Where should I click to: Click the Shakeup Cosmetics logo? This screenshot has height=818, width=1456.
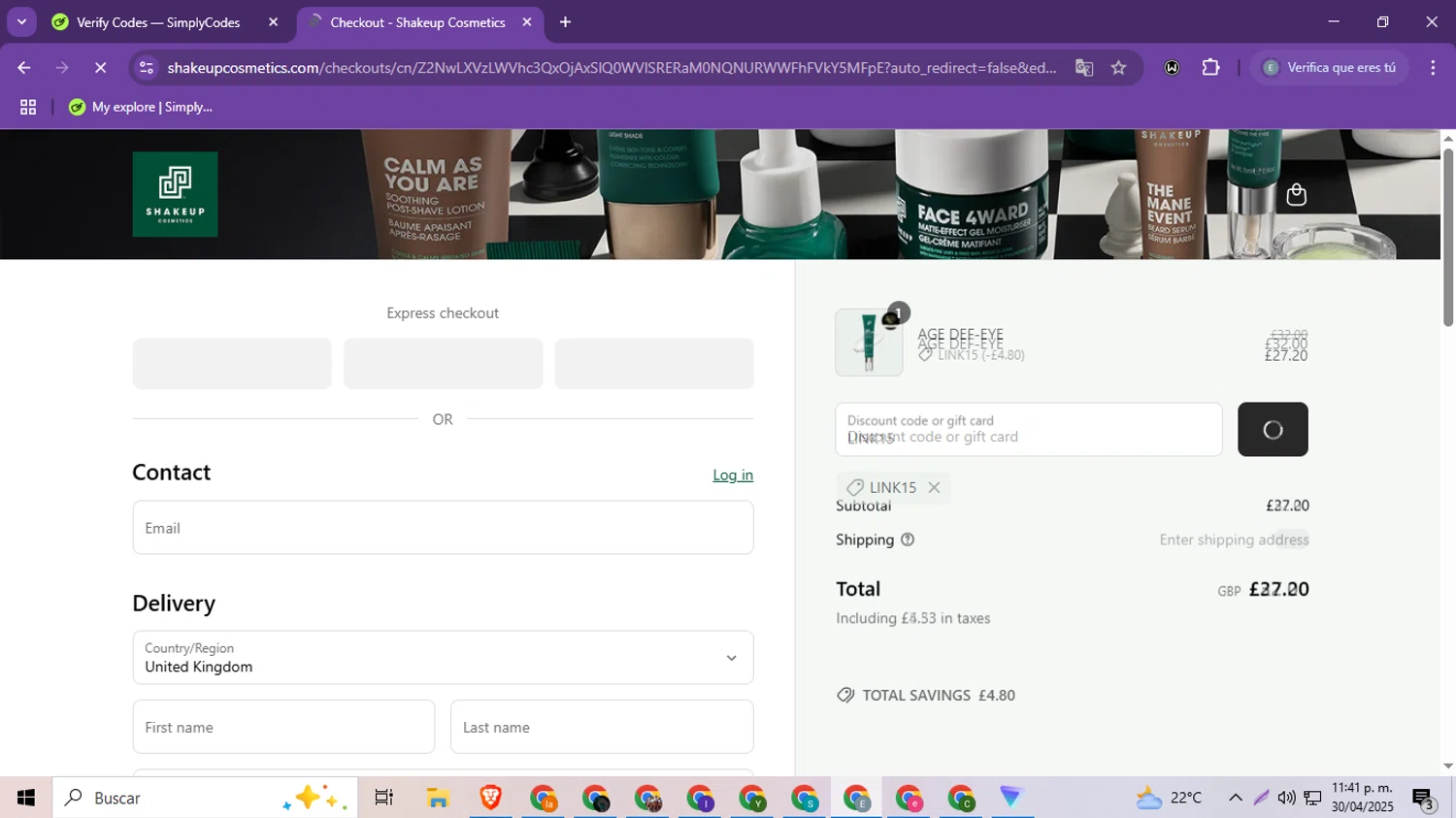175,194
